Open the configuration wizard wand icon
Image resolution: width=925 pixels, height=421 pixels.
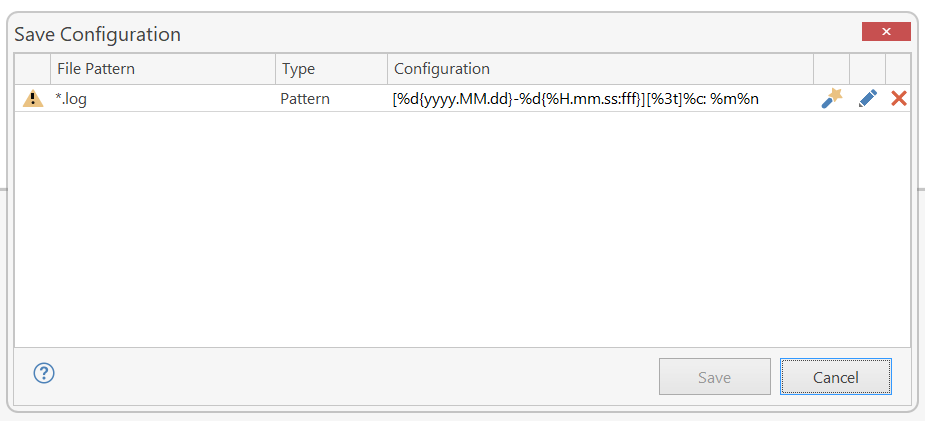click(x=832, y=98)
